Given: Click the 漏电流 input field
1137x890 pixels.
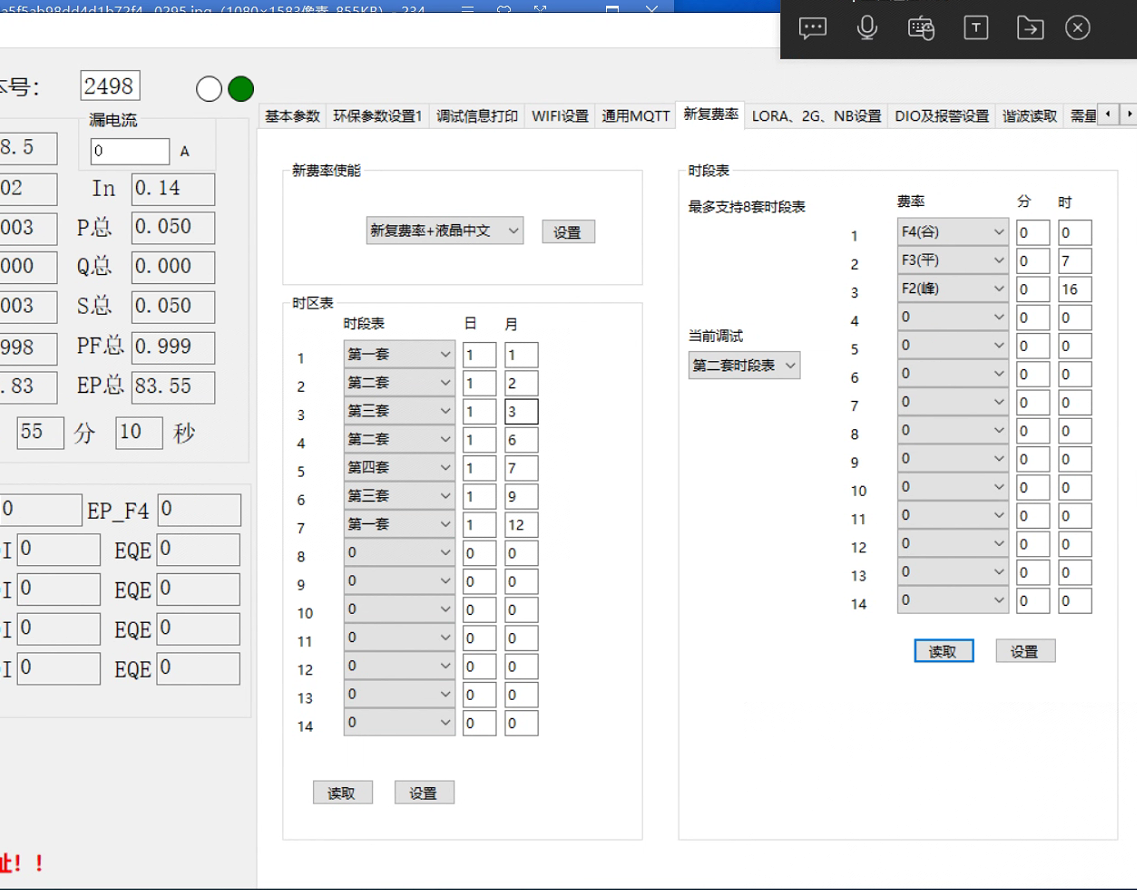Looking at the screenshot, I should click(130, 151).
